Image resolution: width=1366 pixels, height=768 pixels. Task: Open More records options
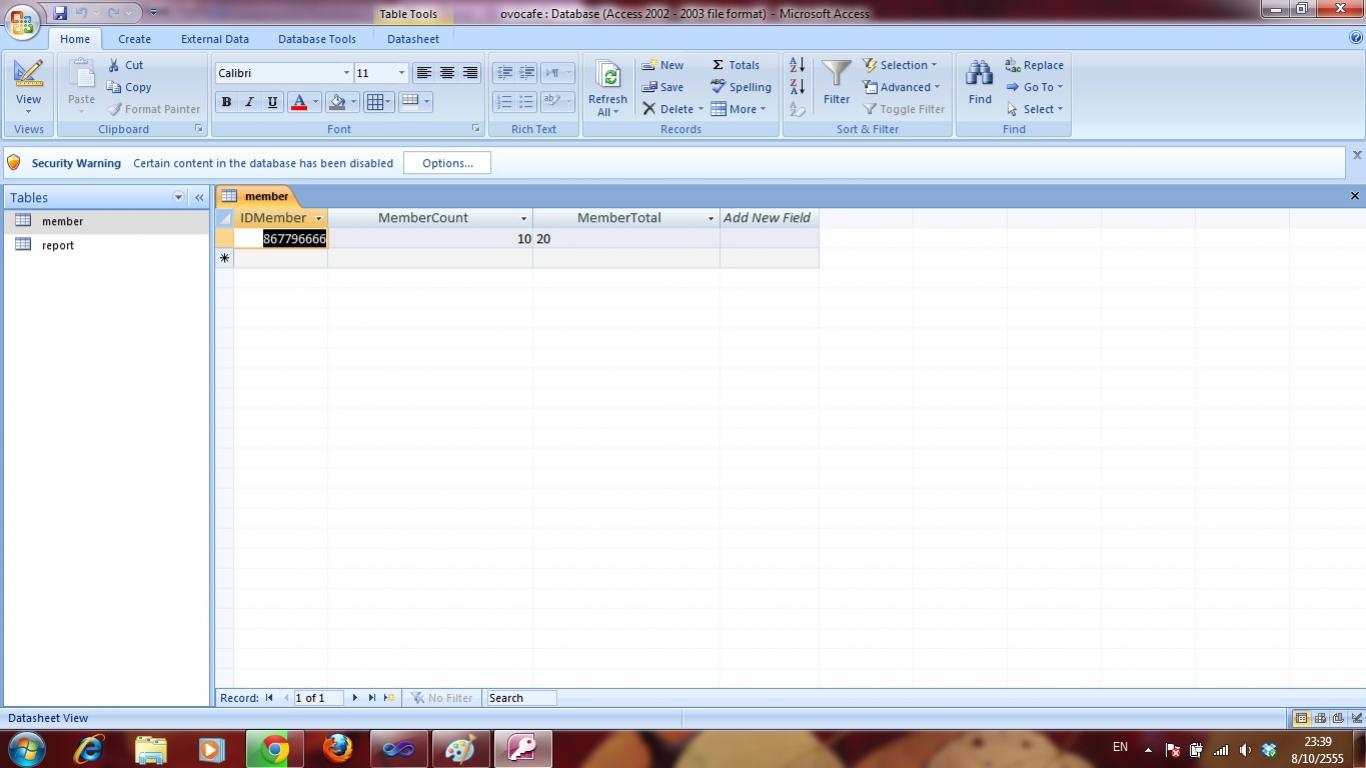(x=739, y=109)
